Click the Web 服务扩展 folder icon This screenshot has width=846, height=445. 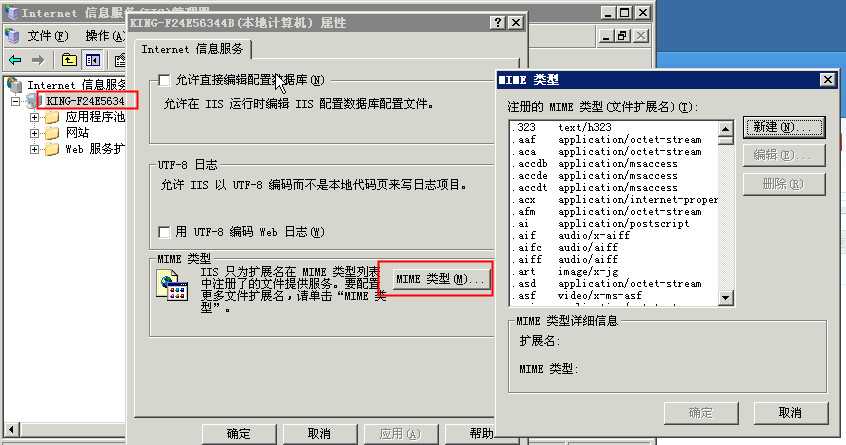click(x=52, y=149)
